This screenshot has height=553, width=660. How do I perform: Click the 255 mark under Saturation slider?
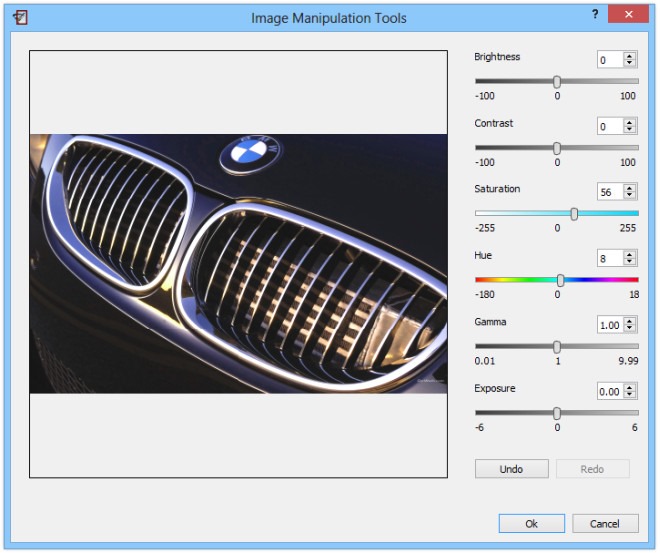[x=628, y=228]
